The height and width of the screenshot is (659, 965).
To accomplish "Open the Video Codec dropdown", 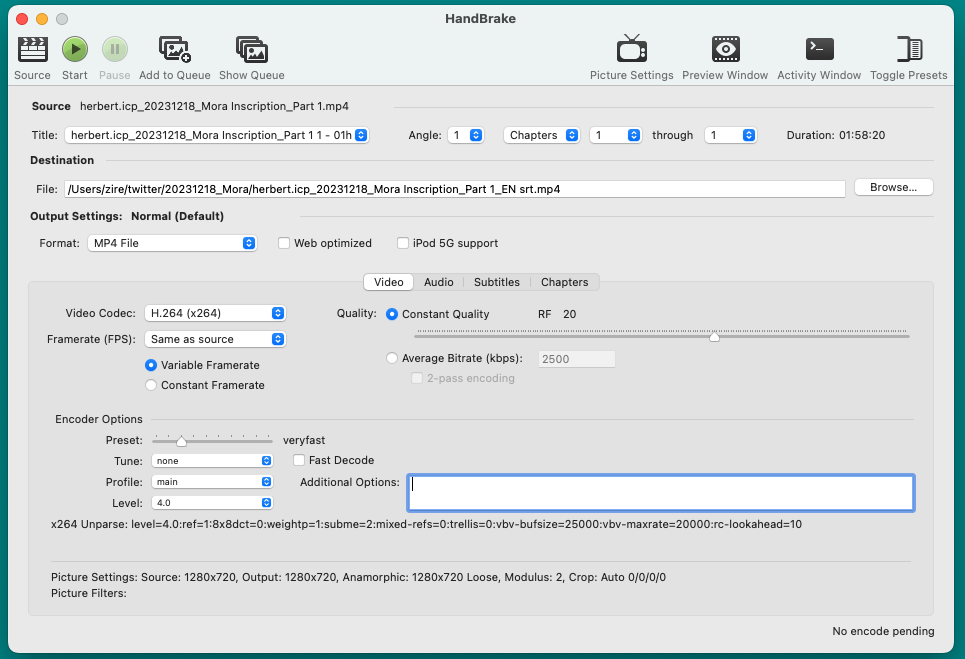I will [x=215, y=313].
